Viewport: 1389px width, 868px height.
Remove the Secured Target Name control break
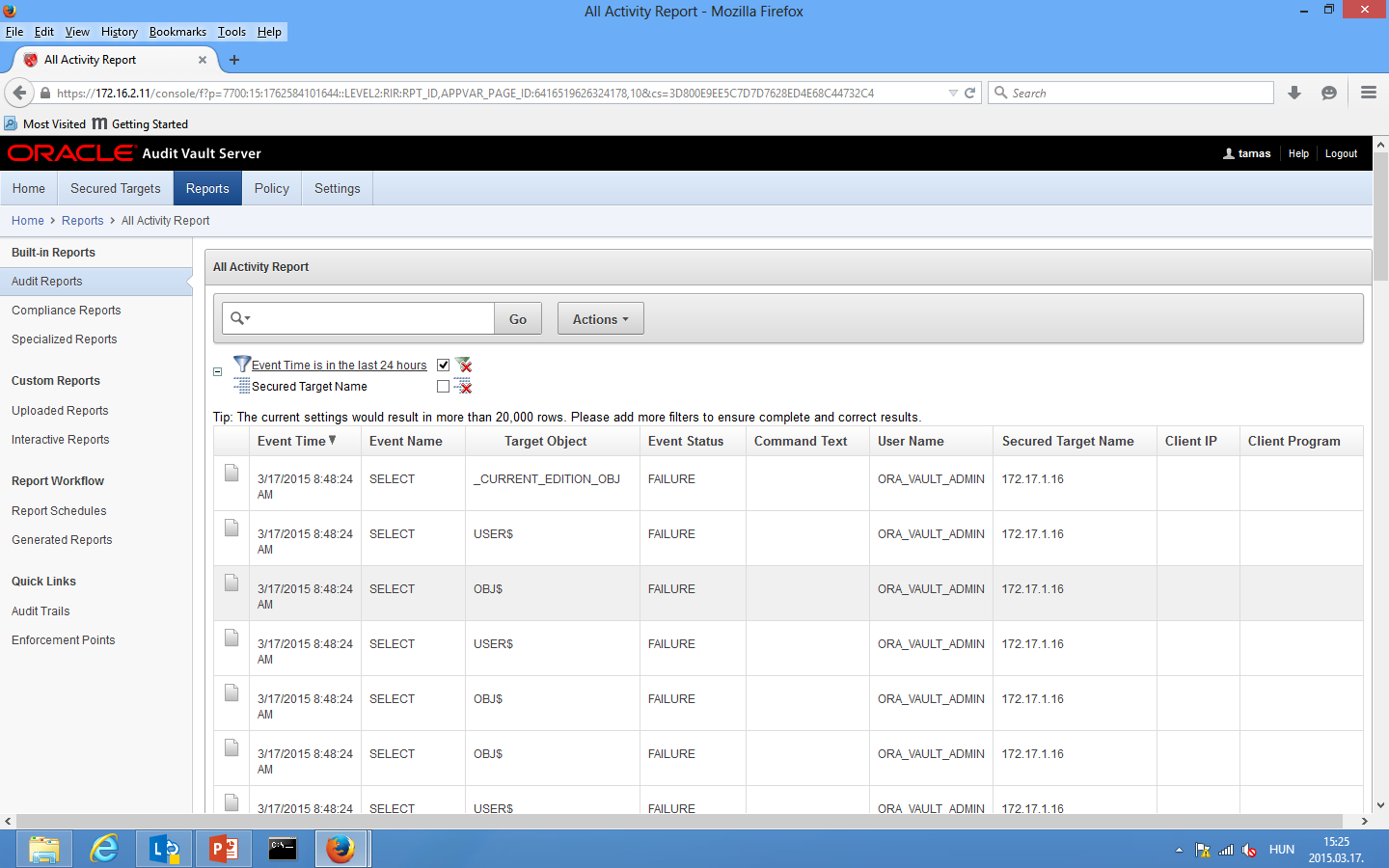point(464,386)
